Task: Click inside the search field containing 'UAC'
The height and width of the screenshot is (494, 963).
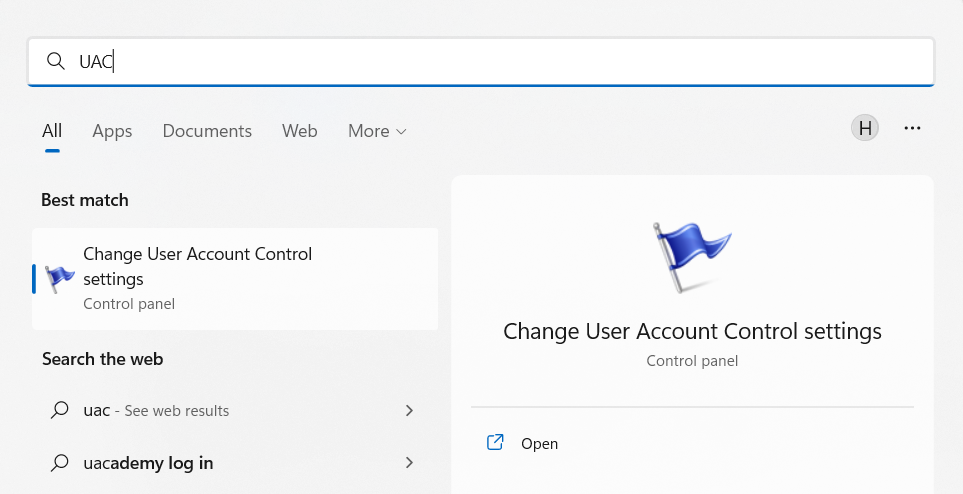Action: (500, 62)
